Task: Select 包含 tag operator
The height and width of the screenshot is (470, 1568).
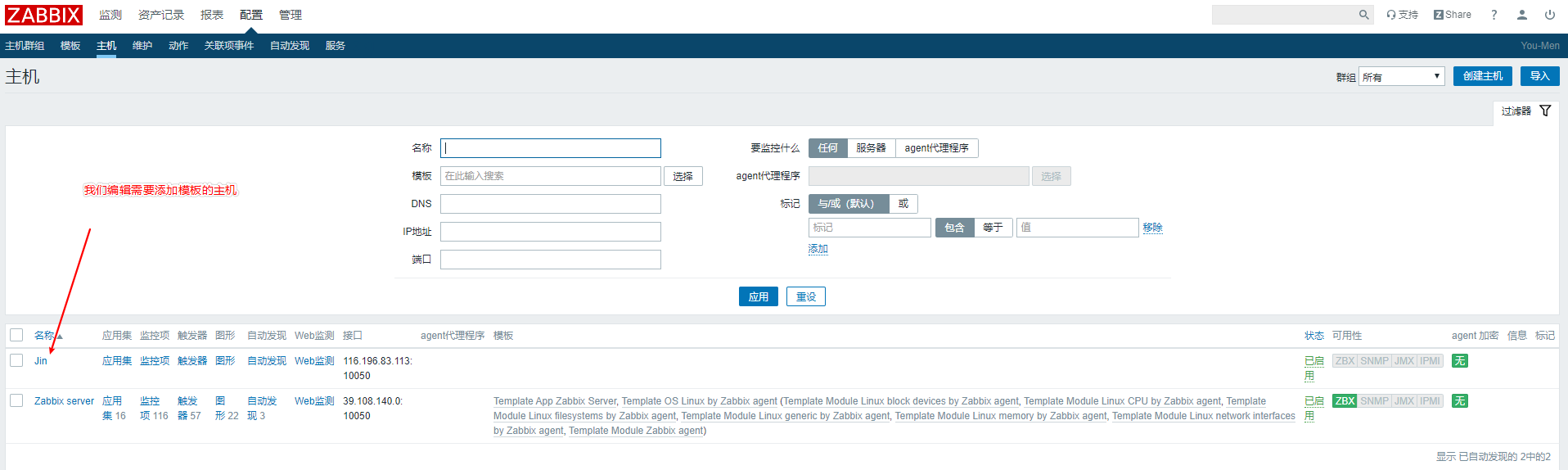Action: (x=954, y=228)
